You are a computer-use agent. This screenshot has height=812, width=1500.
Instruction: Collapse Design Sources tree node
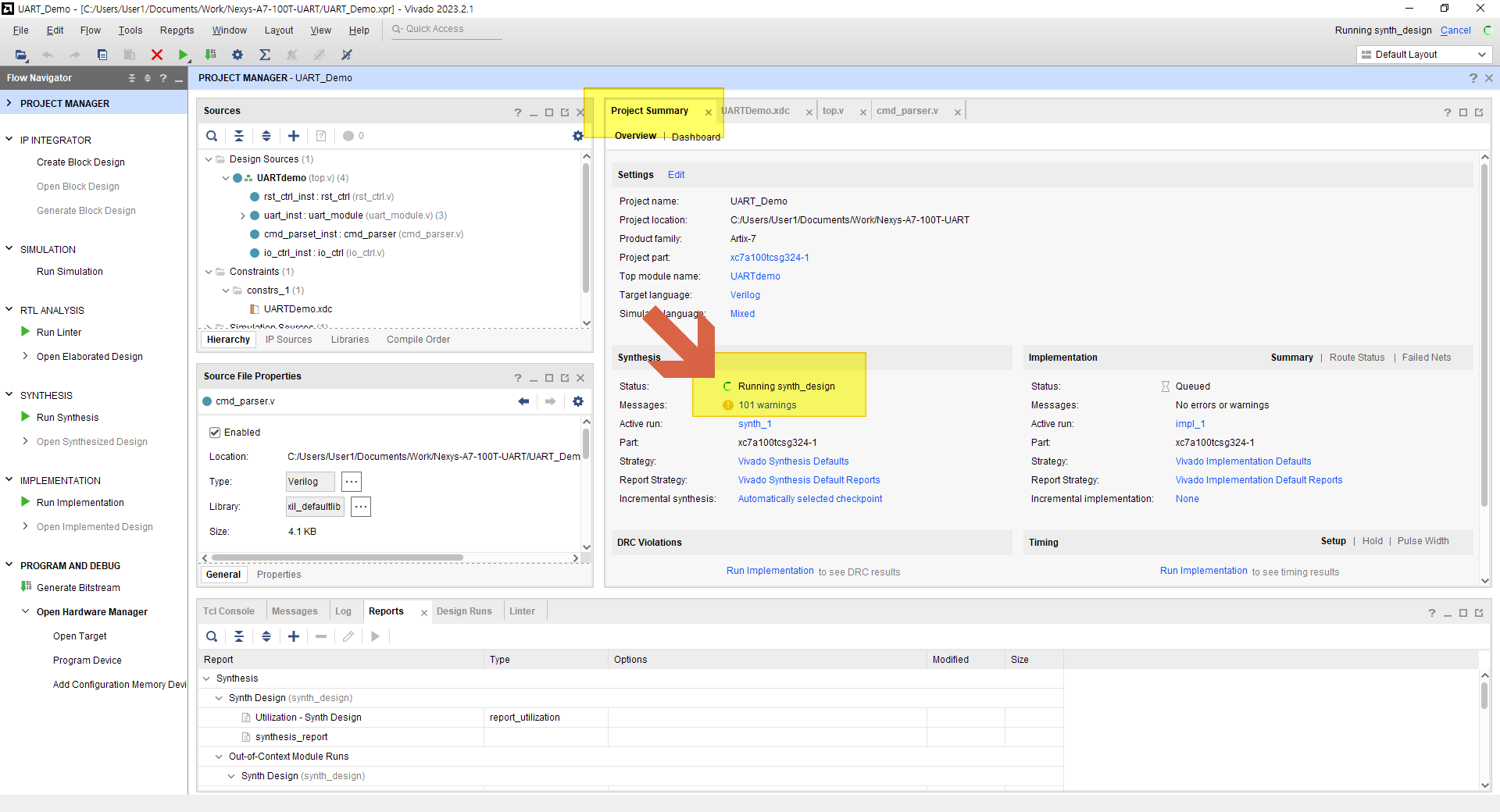tap(209, 159)
